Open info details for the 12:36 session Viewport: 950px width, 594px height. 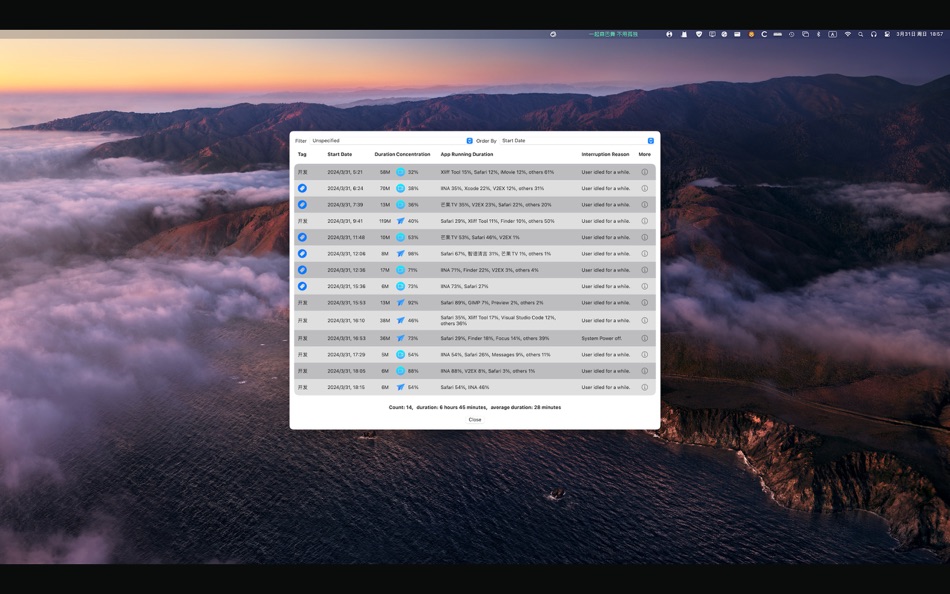coord(645,270)
